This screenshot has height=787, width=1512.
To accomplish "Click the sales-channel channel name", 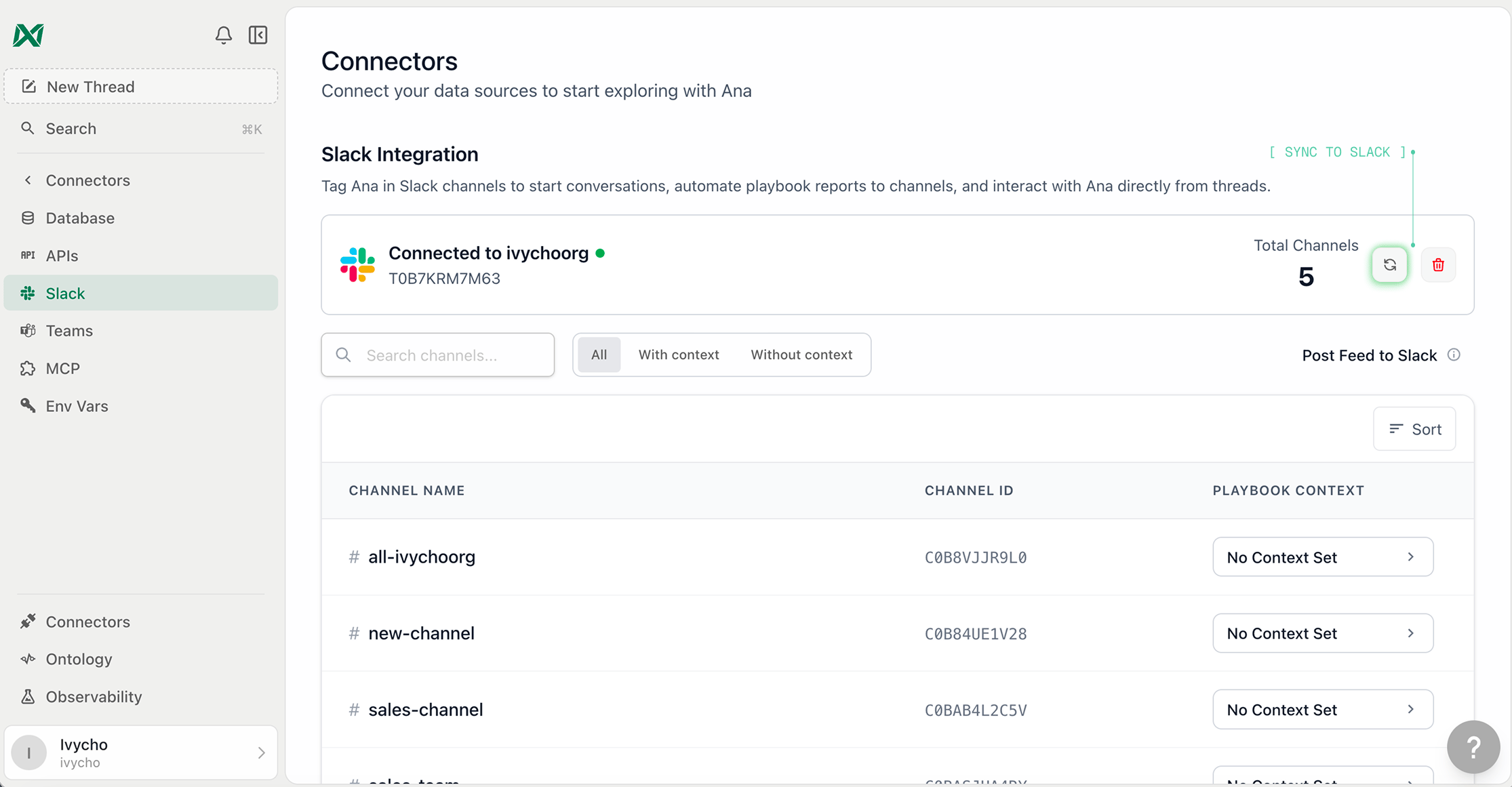I will pyautogui.click(x=425, y=710).
